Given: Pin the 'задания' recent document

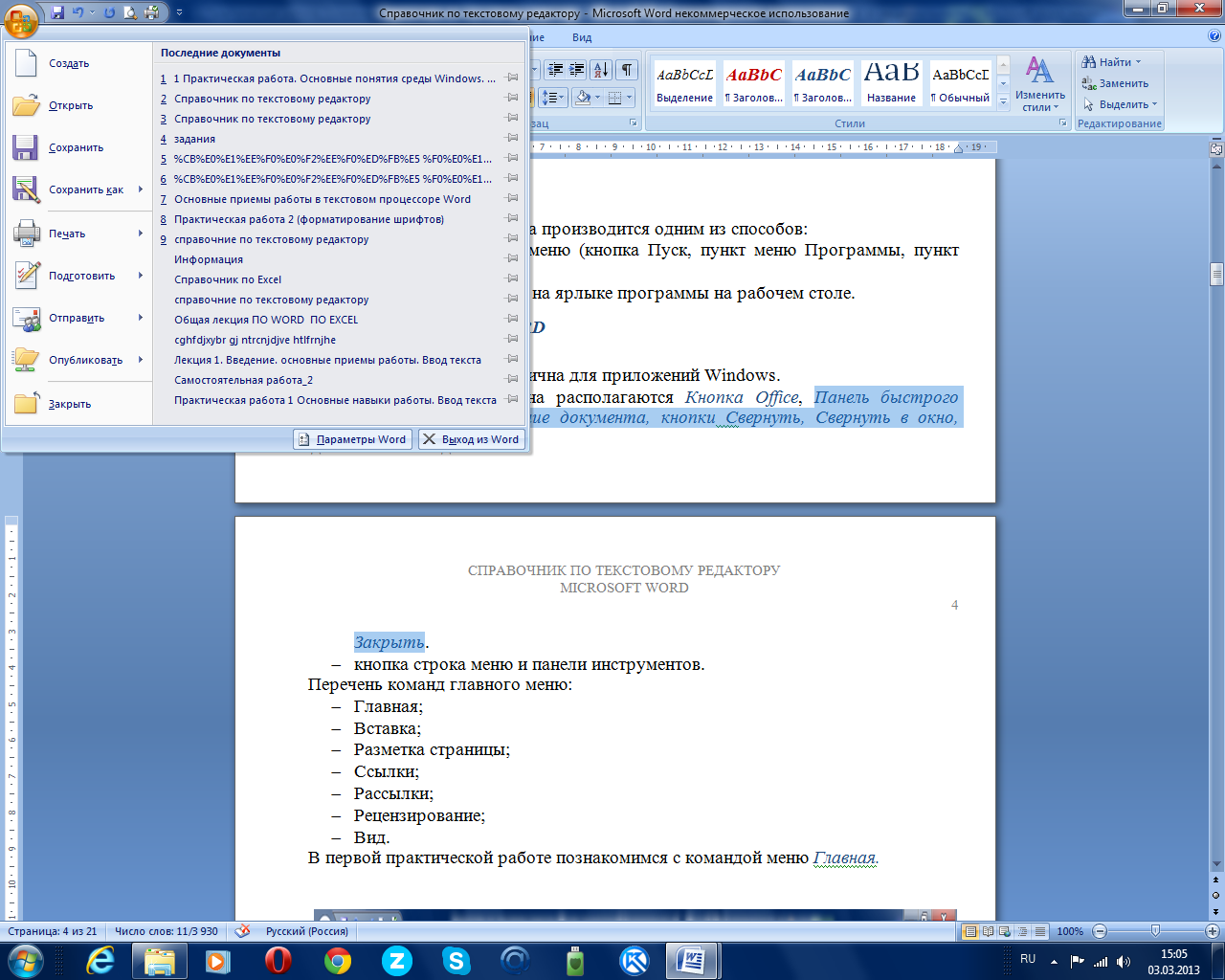Looking at the screenshot, I should pyautogui.click(x=512, y=139).
